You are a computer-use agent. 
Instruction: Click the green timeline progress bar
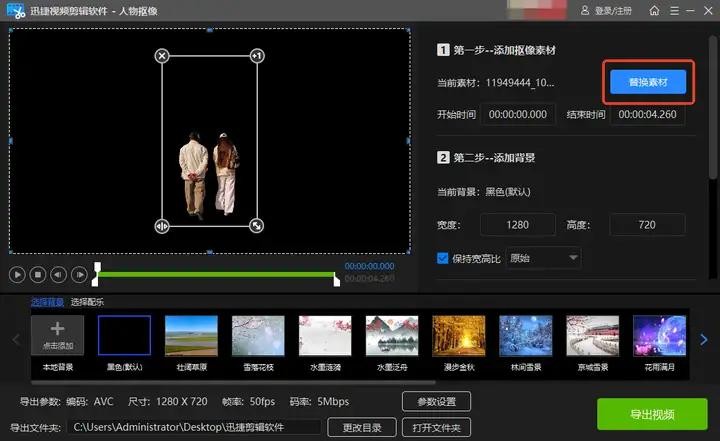click(x=215, y=274)
